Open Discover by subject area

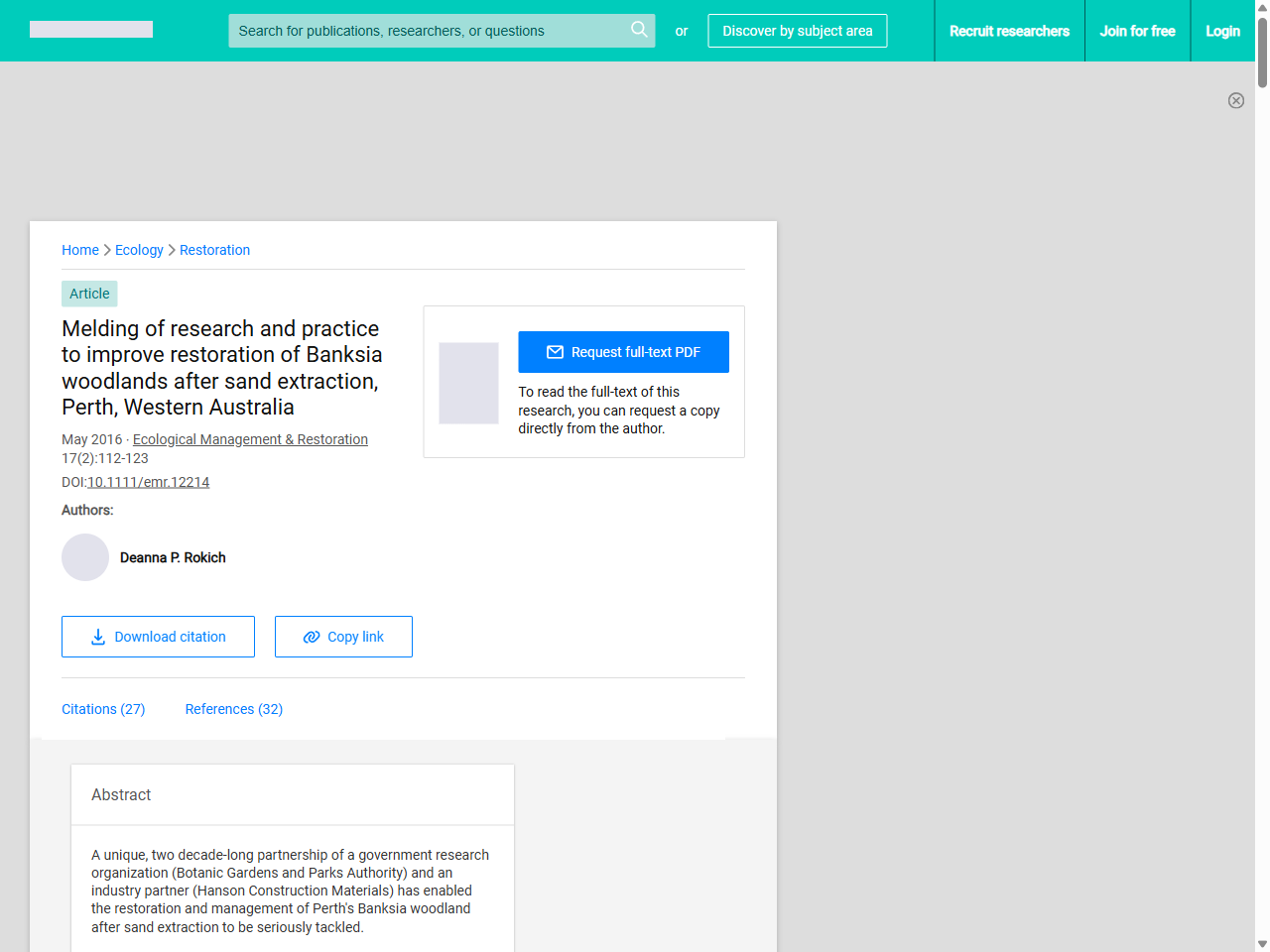coord(797,31)
